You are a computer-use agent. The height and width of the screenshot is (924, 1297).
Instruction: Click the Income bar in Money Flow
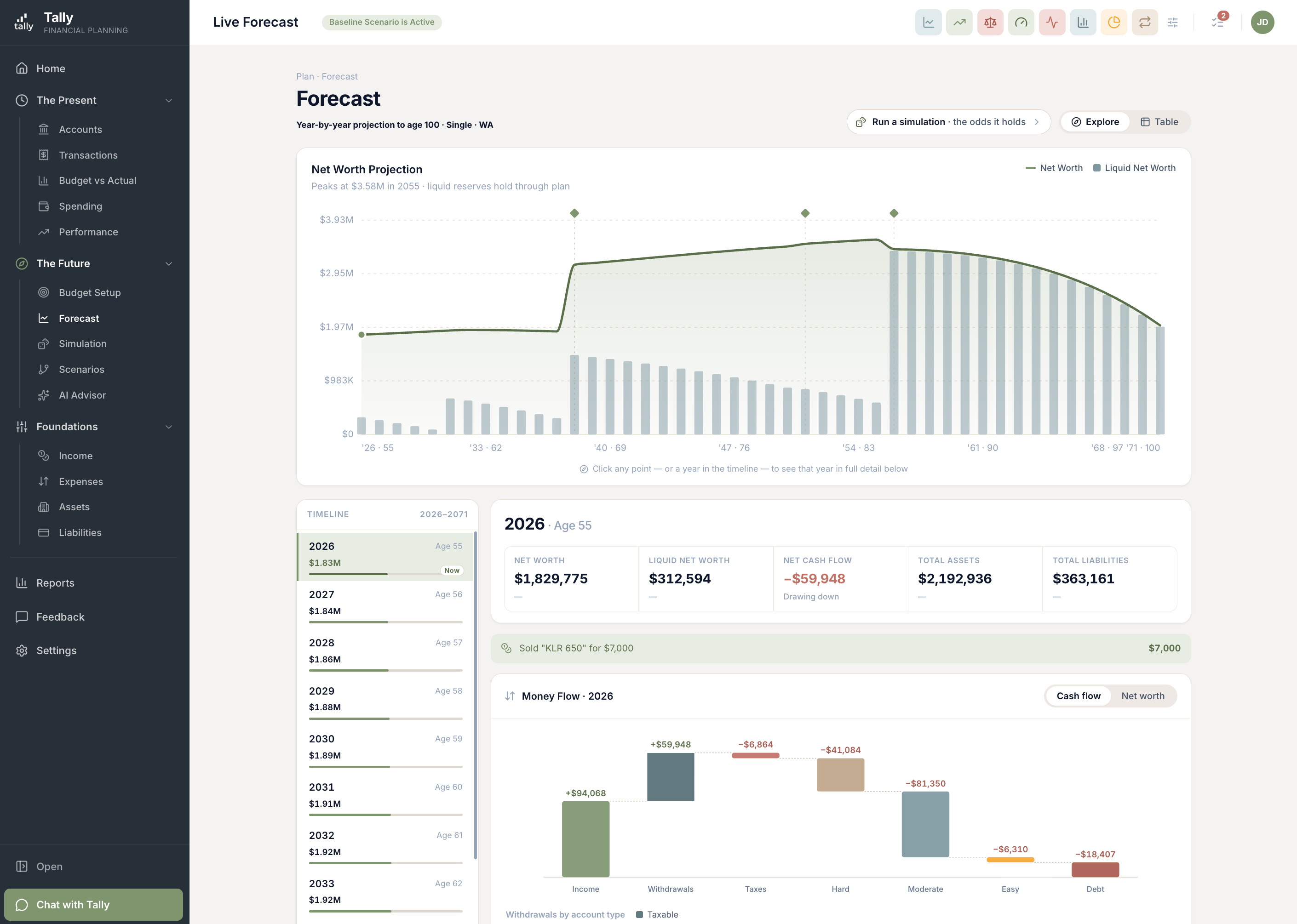click(x=585, y=839)
